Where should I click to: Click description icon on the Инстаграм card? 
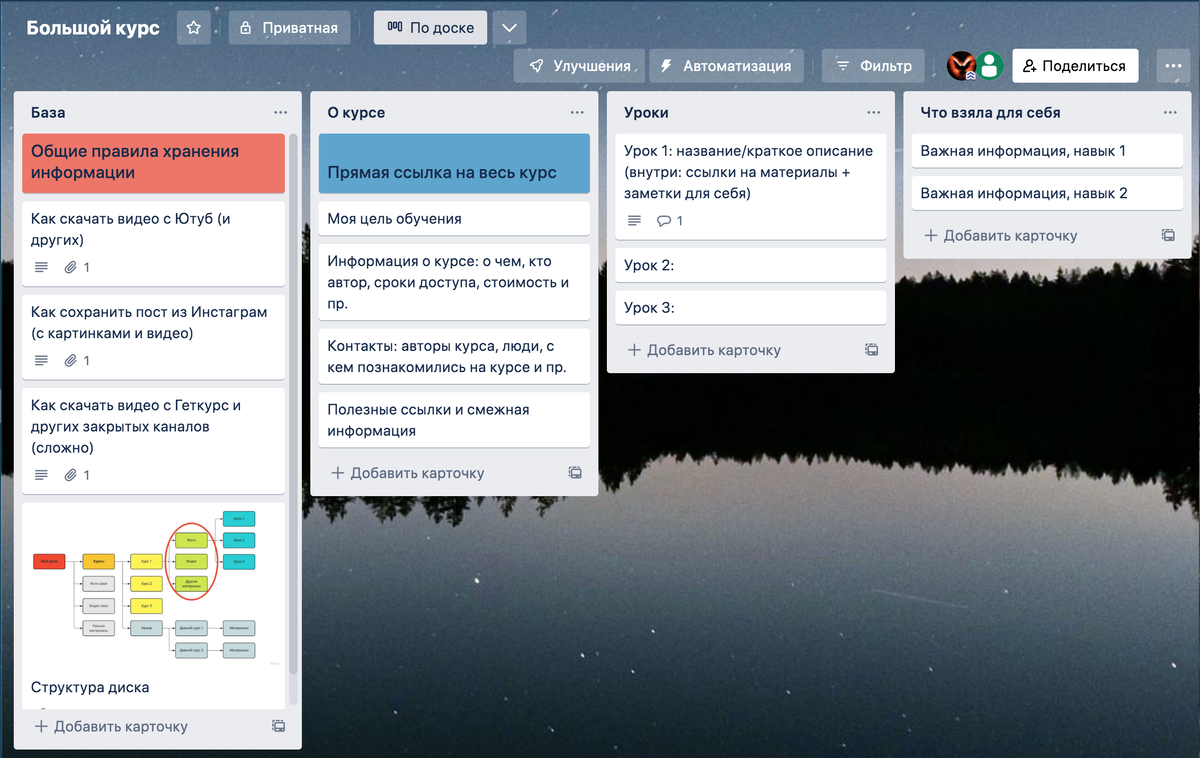point(41,361)
